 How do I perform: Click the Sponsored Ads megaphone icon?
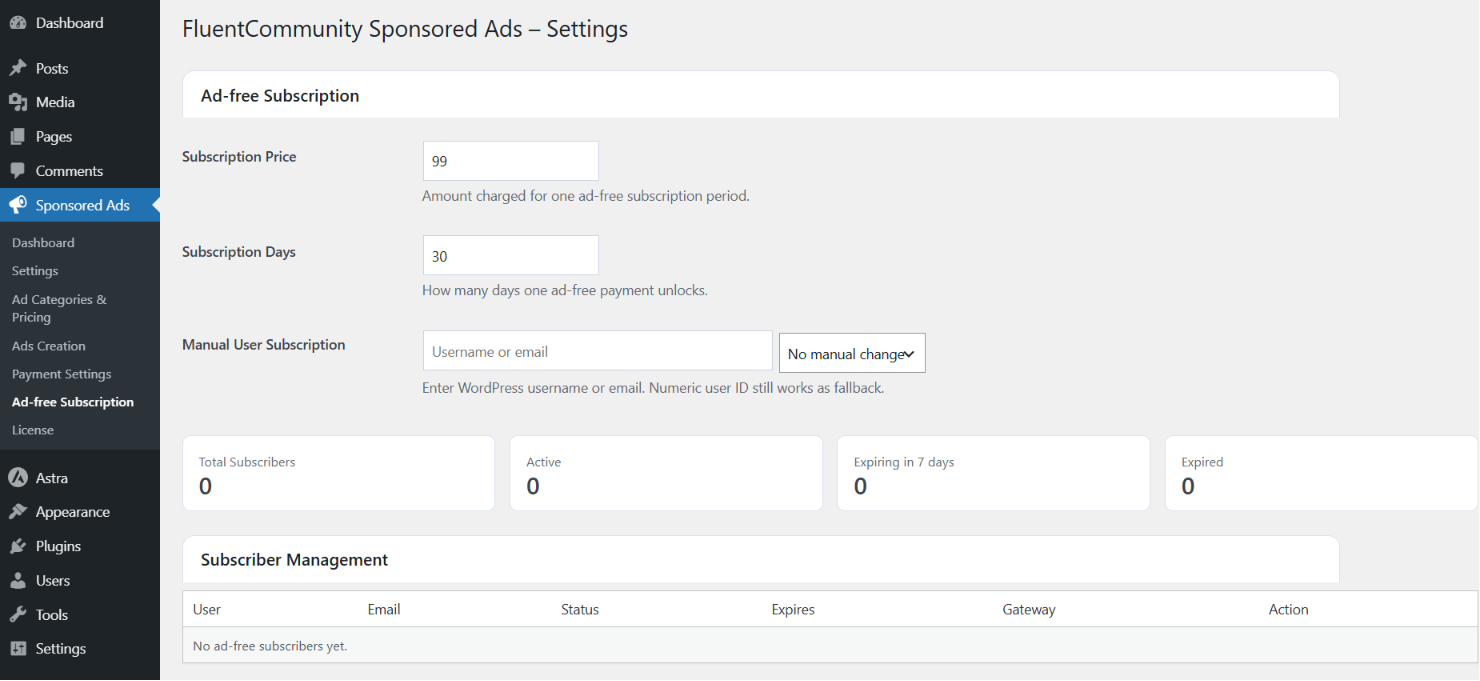(x=17, y=205)
